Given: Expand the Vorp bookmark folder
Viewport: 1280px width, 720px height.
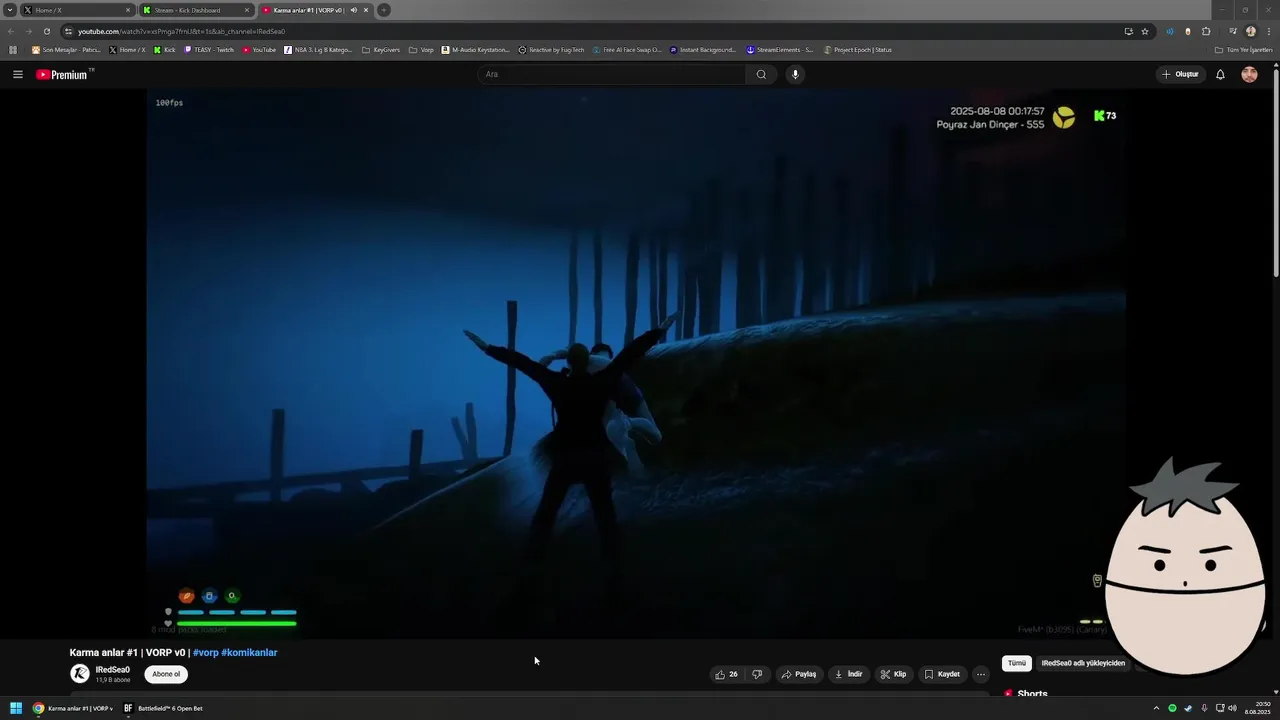Looking at the screenshot, I should point(421,49).
